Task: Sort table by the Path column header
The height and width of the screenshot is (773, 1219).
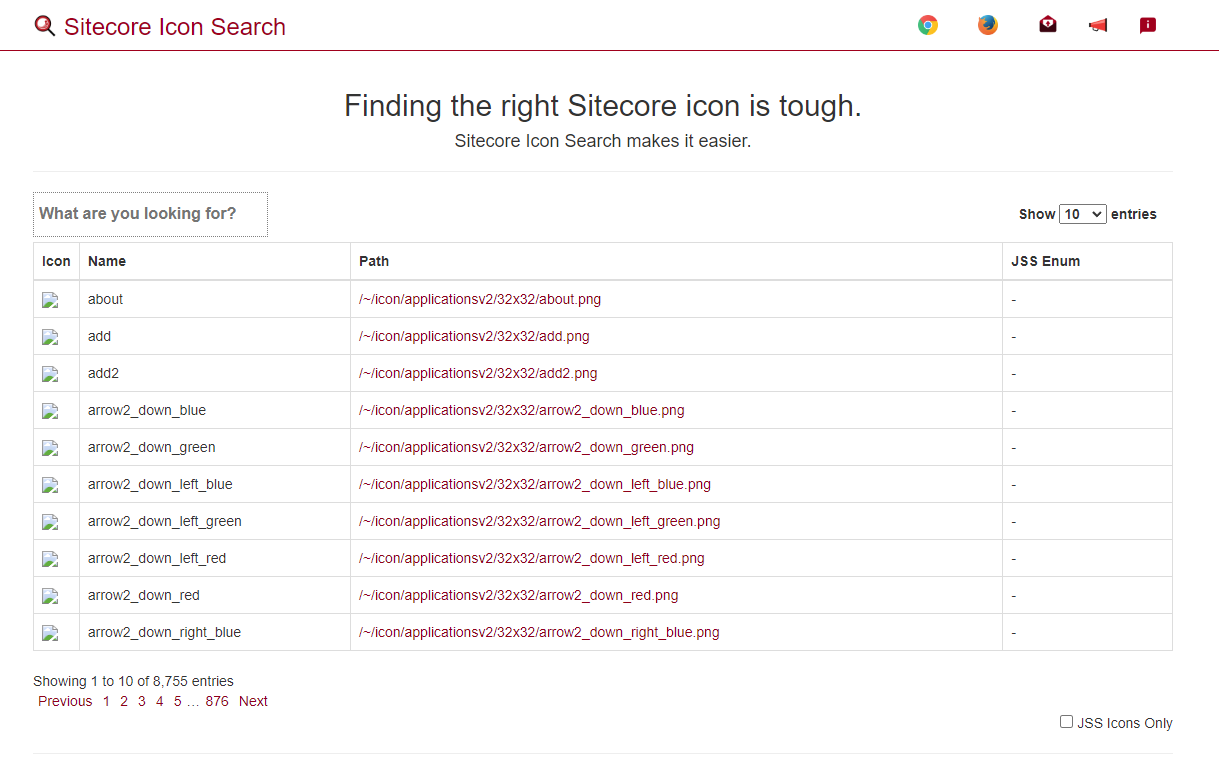Action: (x=374, y=261)
